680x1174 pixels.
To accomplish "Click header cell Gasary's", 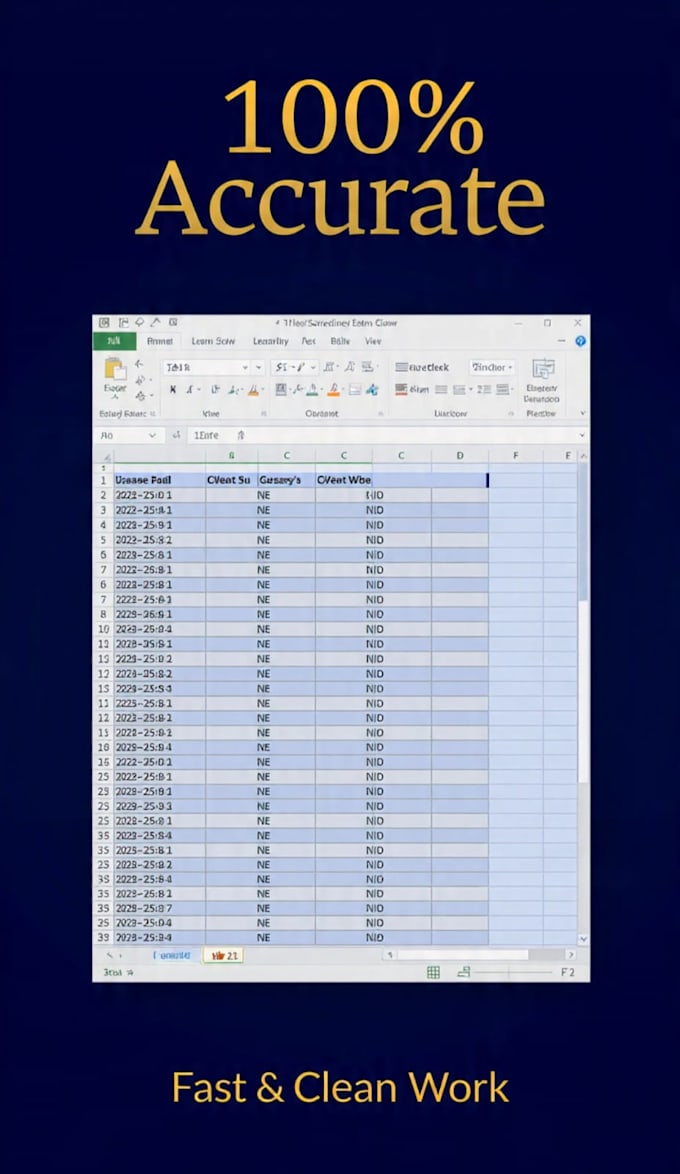I will click(286, 480).
